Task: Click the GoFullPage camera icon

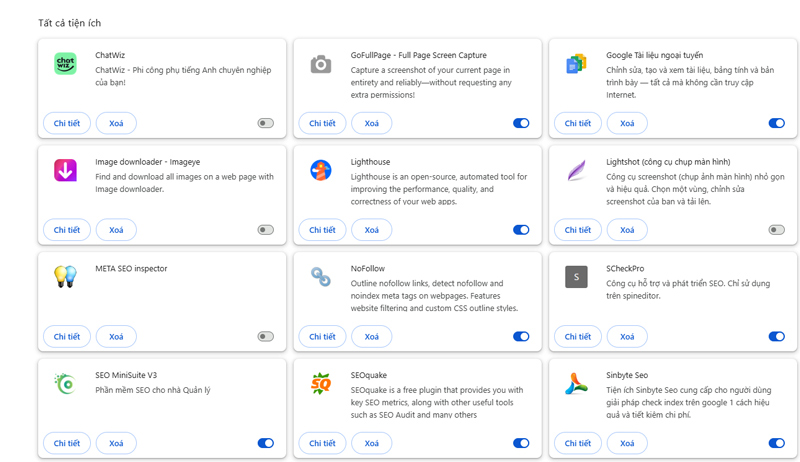Action: tap(320, 64)
